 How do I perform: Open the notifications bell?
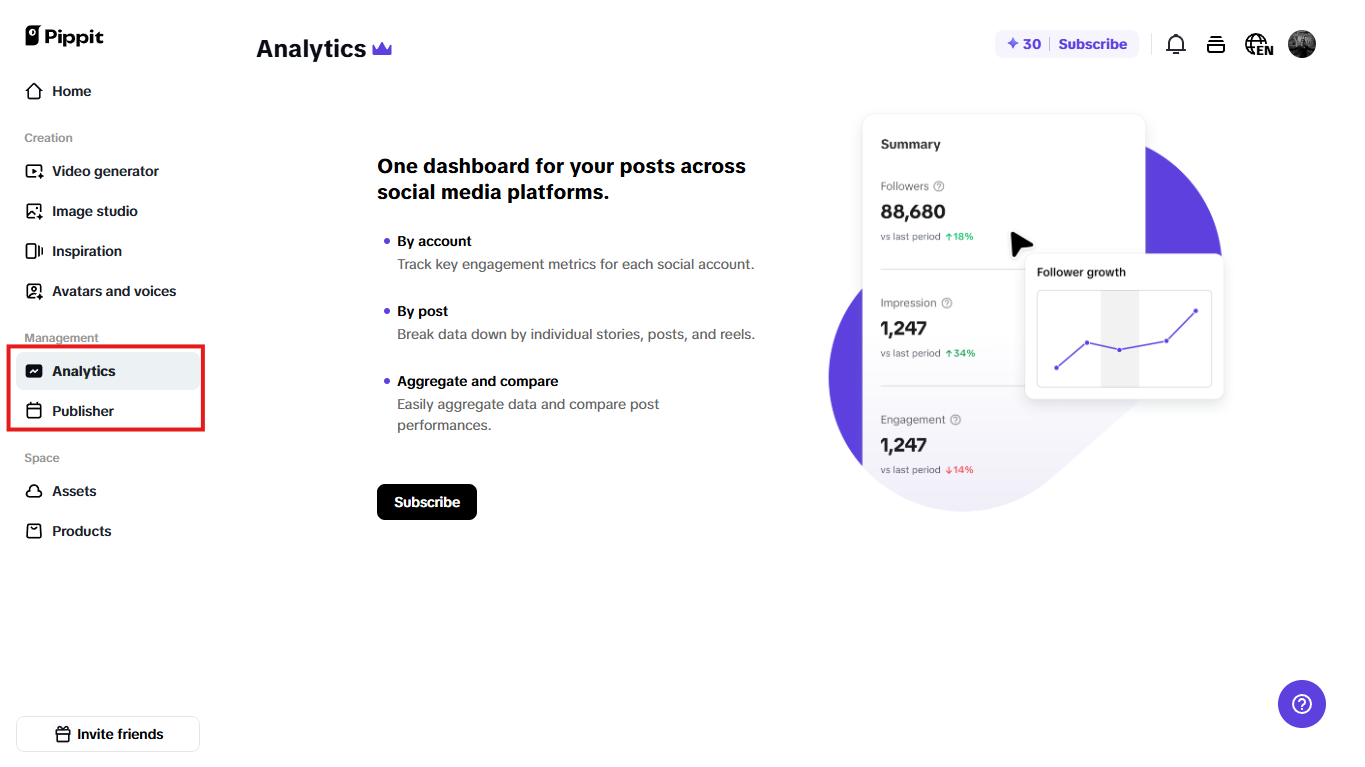(x=1175, y=44)
